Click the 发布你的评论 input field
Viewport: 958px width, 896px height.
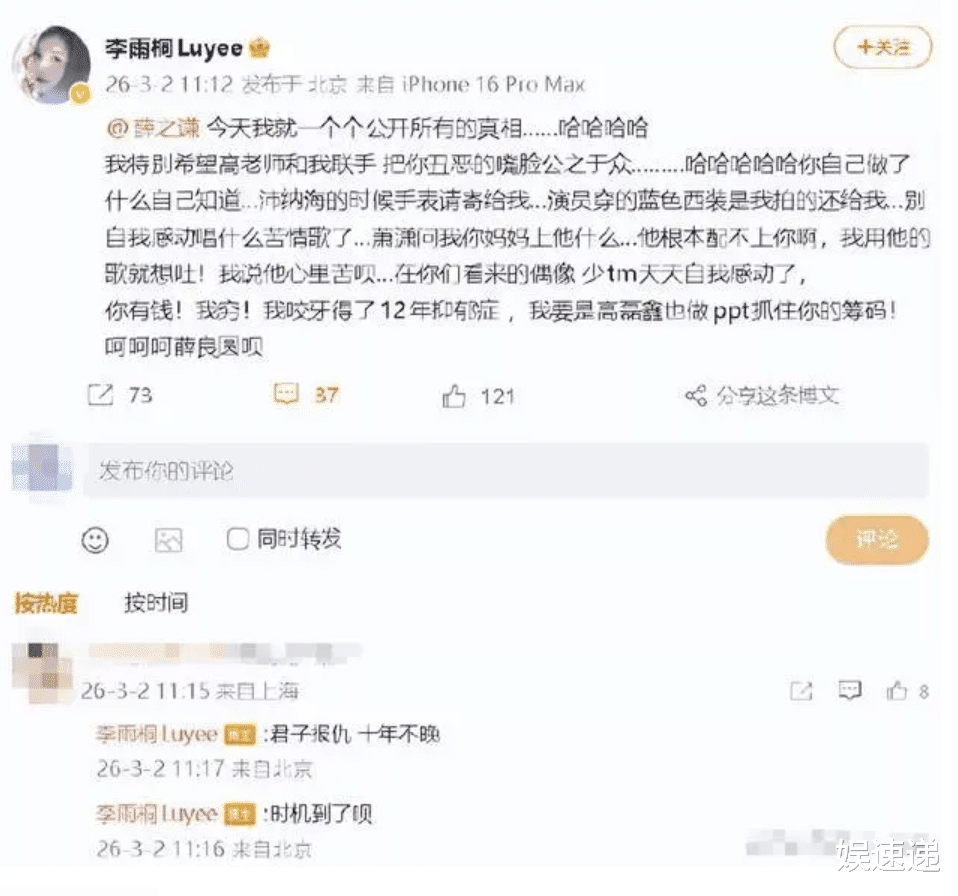(x=506, y=470)
